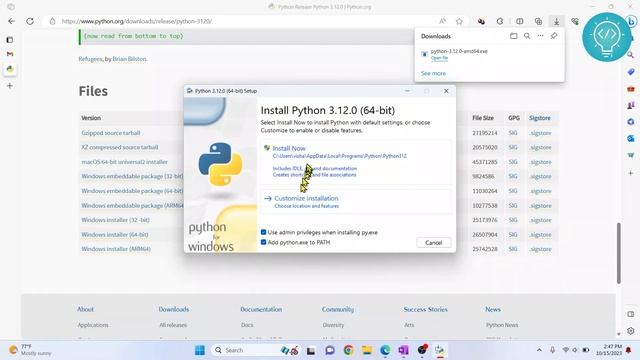Open Tools briefcase icon in Edge sidebar
The image size is (640, 360).
point(631,89)
